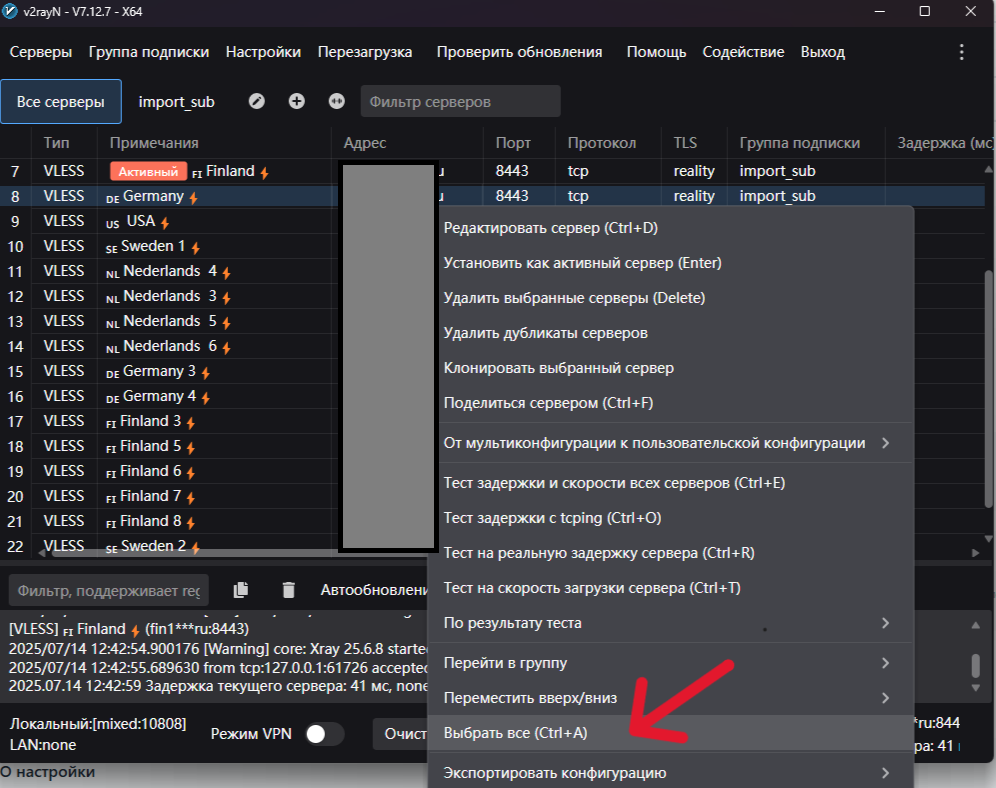The width and height of the screenshot is (996, 788).
Task: Click the double-arrow update subscription icon
Action: click(x=336, y=100)
